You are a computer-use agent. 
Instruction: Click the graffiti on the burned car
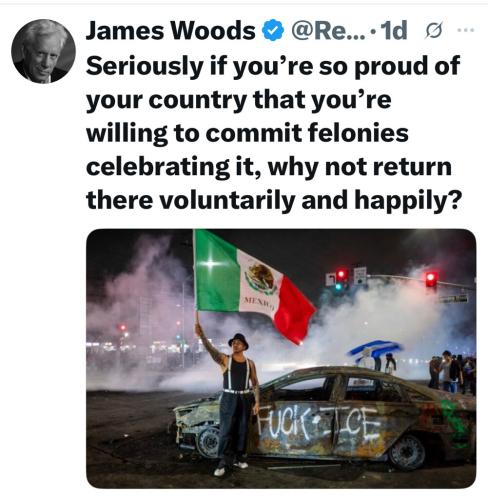[319, 425]
